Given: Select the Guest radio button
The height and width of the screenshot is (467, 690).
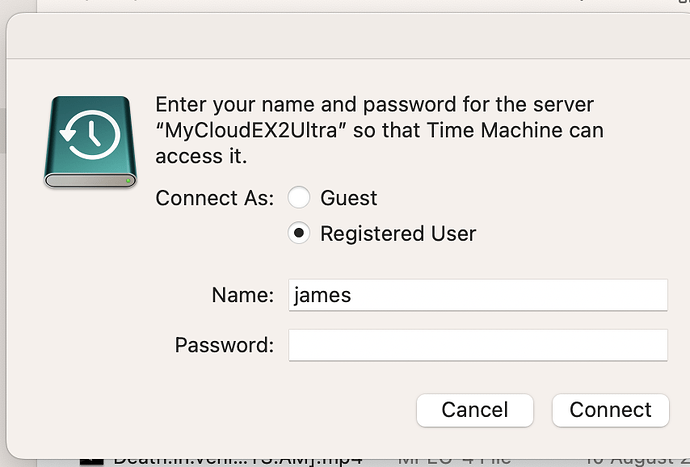Looking at the screenshot, I should pyautogui.click(x=299, y=197).
